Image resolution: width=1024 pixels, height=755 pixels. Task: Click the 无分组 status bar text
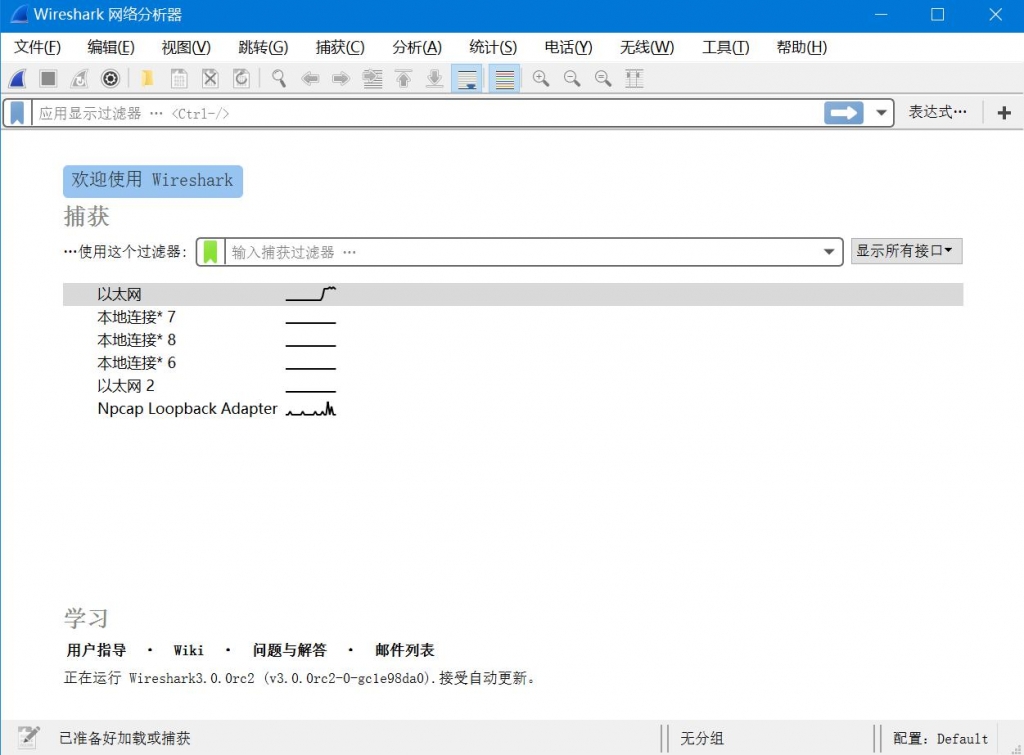tap(702, 739)
